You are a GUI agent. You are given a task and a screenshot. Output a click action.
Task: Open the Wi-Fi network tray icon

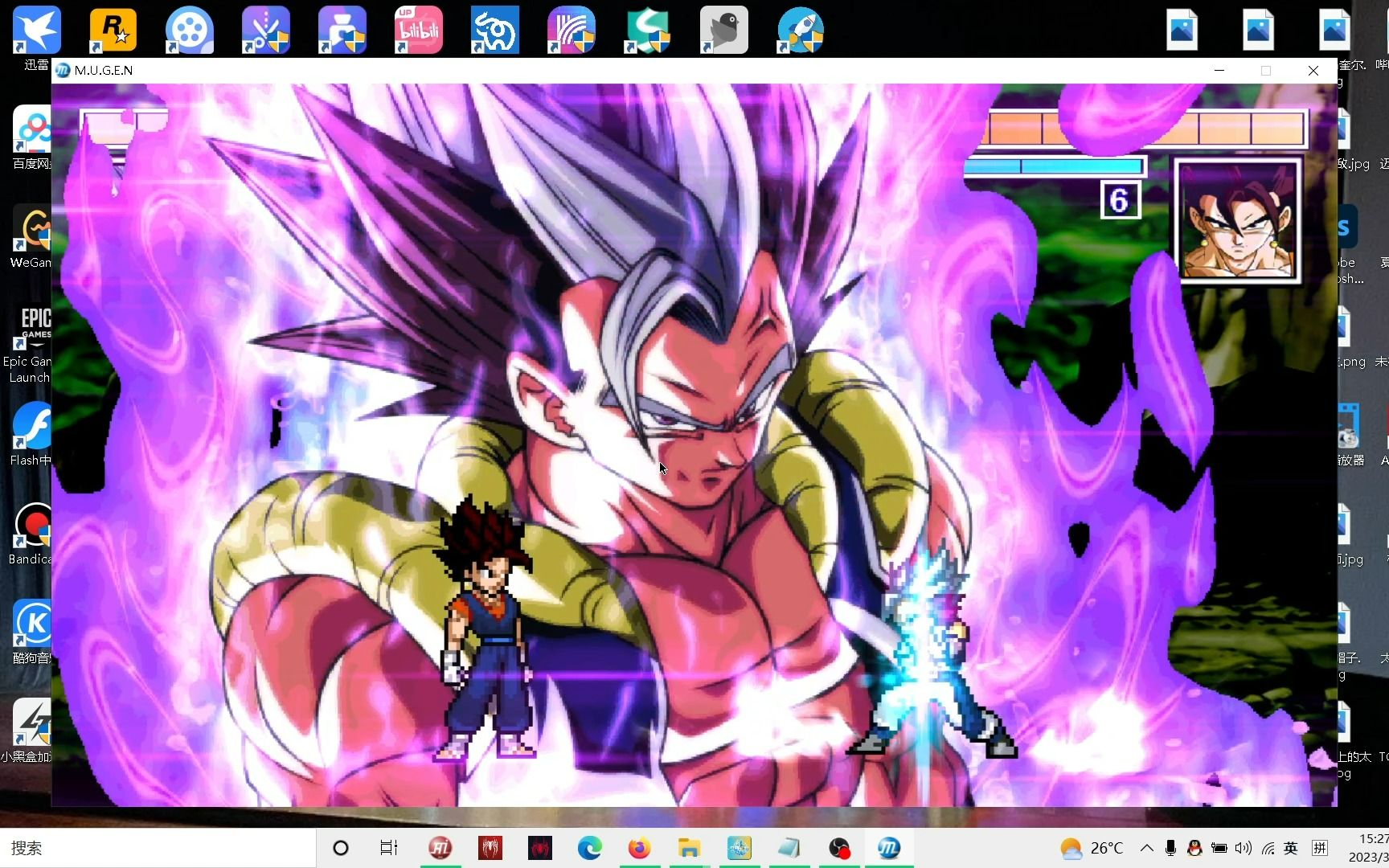[x=1268, y=848]
